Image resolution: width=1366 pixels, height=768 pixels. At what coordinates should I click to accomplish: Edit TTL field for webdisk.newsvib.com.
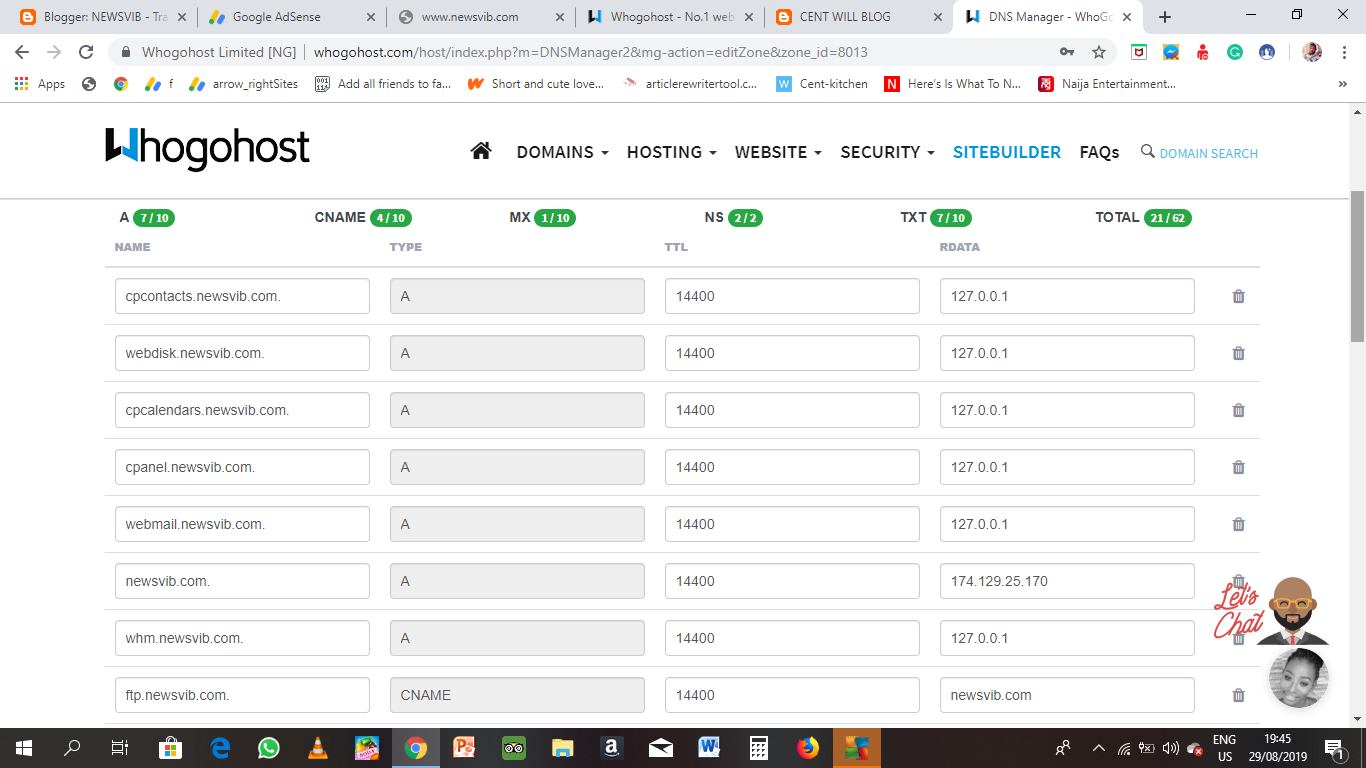click(x=792, y=353)
